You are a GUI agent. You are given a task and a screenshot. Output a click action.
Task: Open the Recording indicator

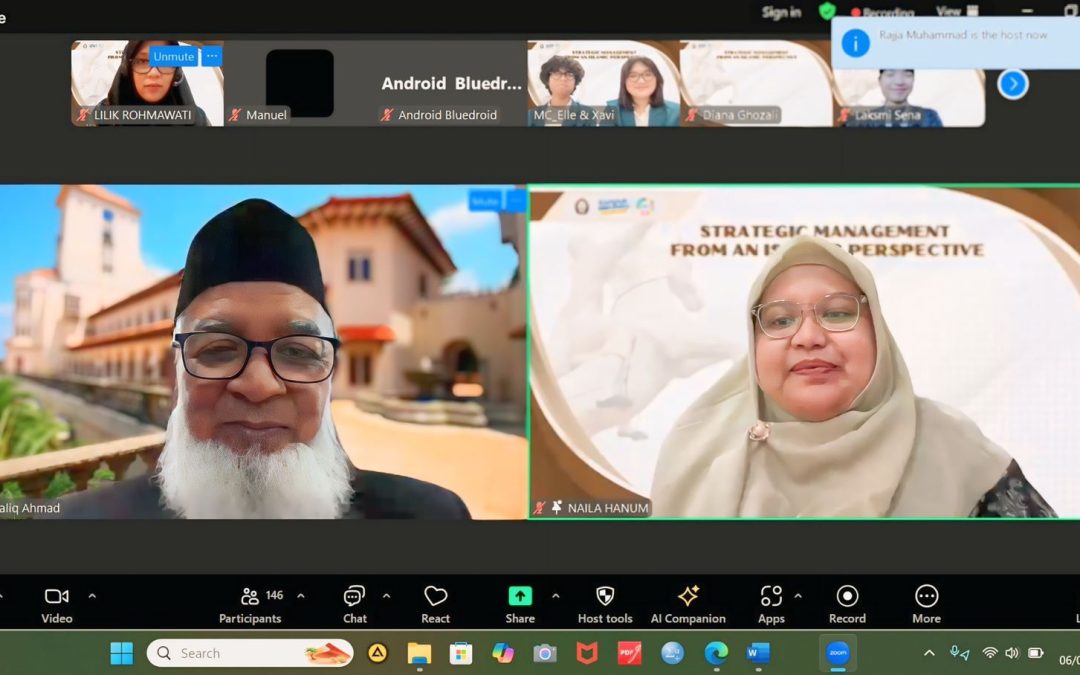point(882,12)
